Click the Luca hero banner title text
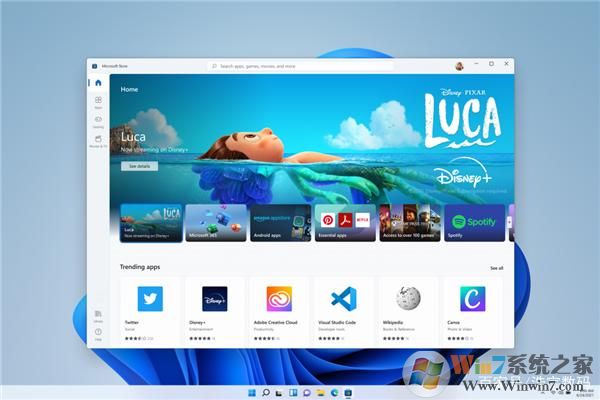 133,137
